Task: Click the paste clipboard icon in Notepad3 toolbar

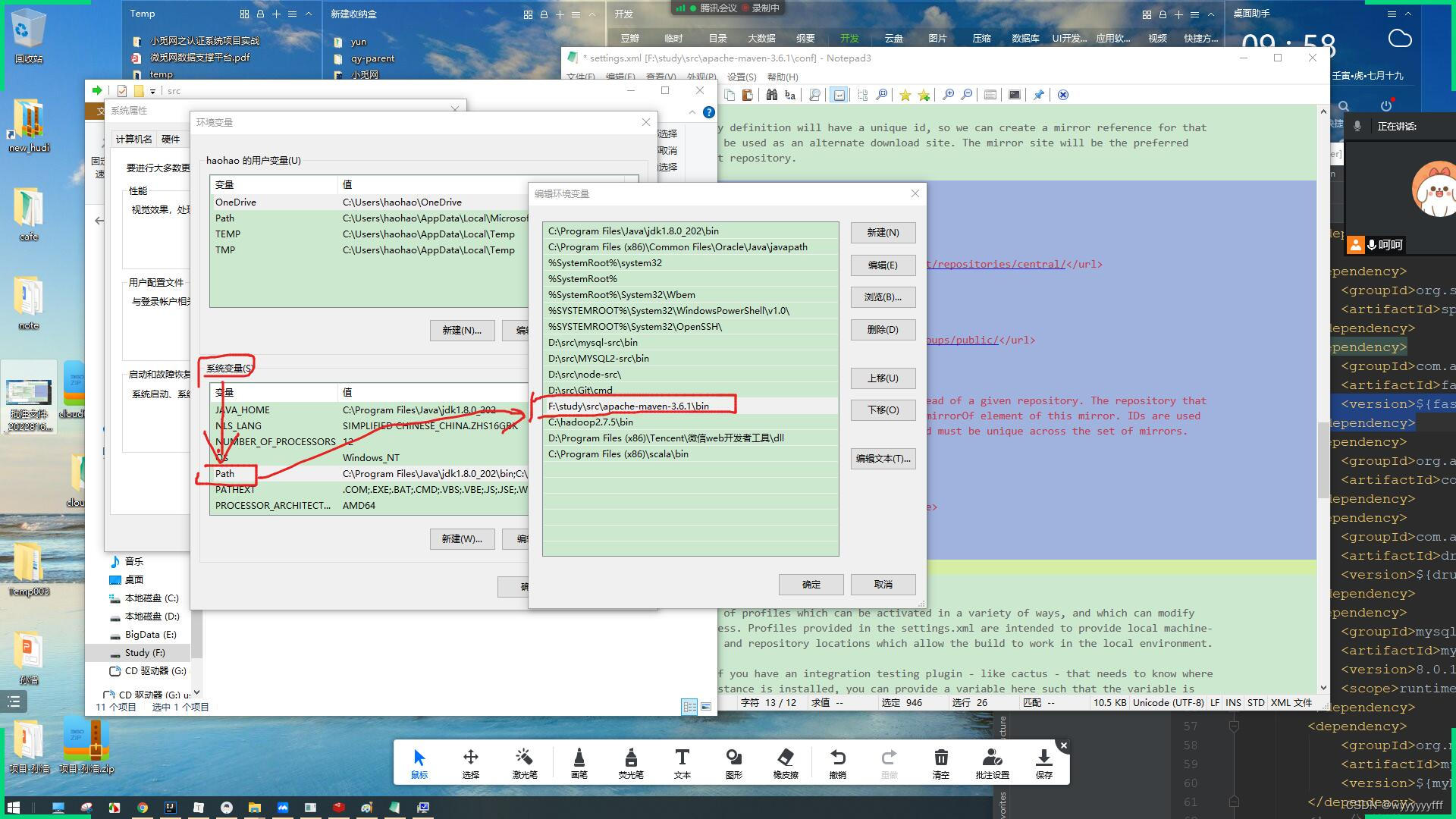Action: [748, 95]
